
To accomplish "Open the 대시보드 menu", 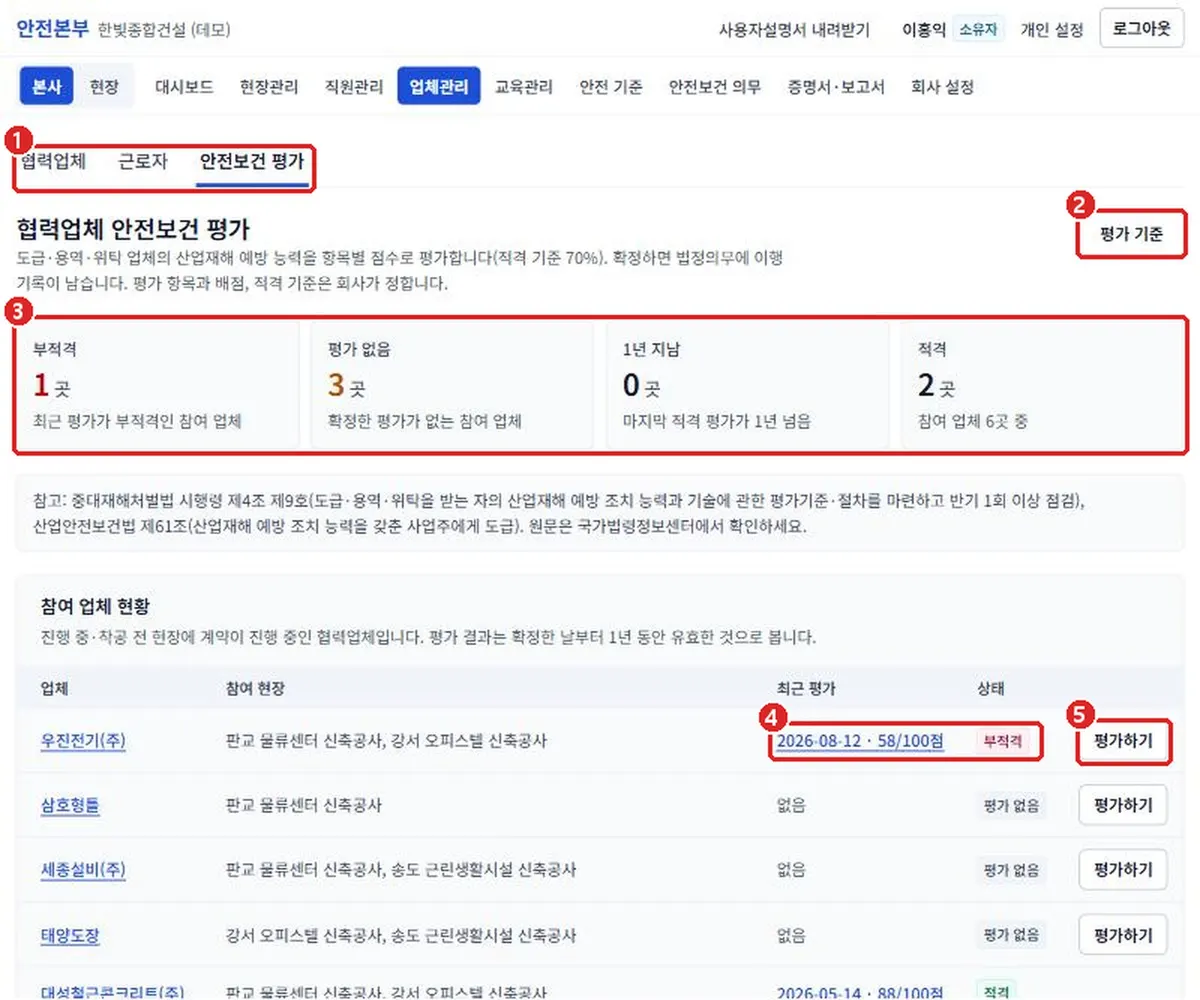I will pos(184,87).
